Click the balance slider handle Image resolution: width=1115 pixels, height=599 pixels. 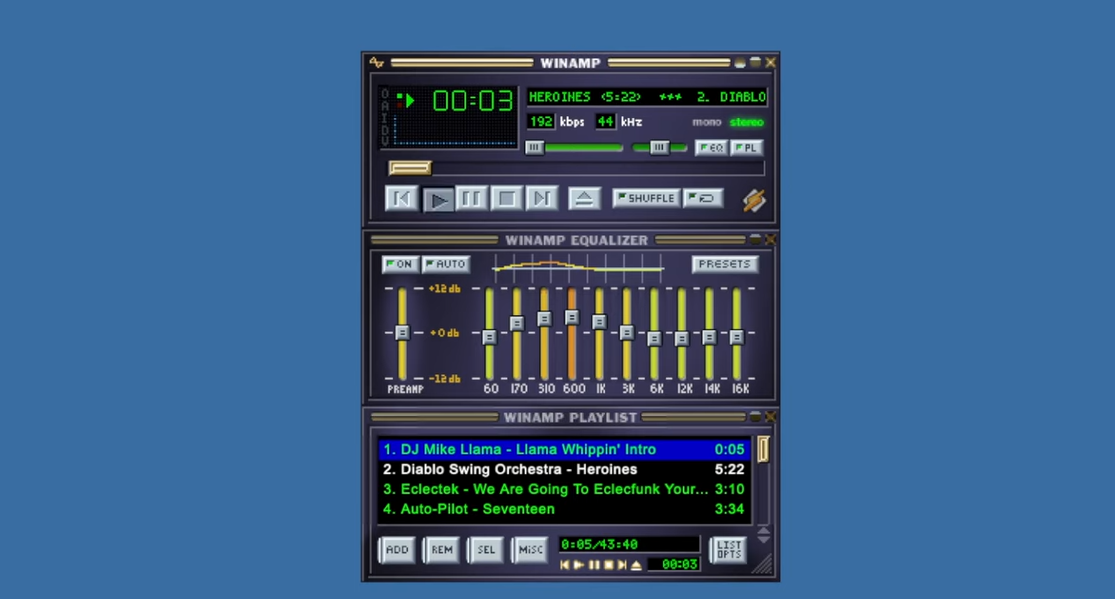[659, 147]
